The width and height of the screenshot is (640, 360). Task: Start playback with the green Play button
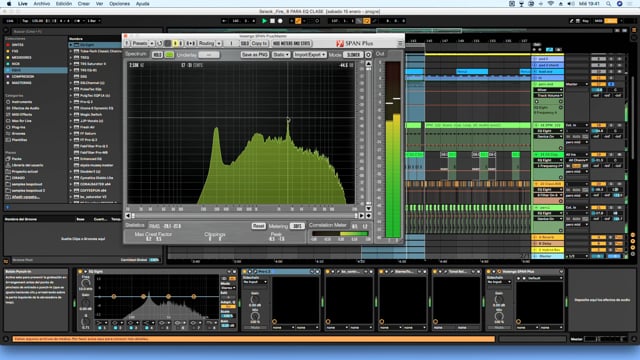click(x=264, y=21)
